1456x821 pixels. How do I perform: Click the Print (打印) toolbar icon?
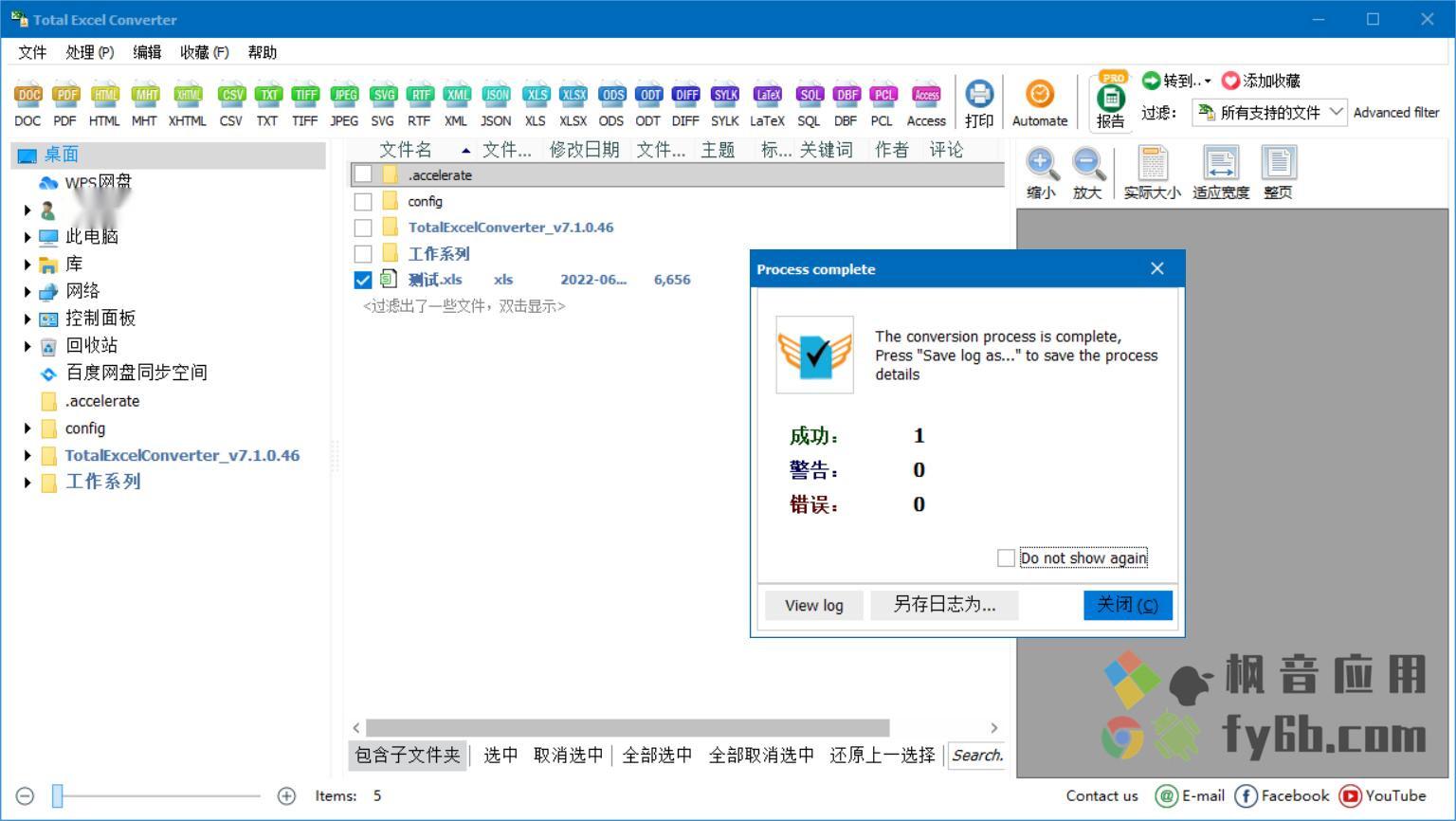click(979, 104)
